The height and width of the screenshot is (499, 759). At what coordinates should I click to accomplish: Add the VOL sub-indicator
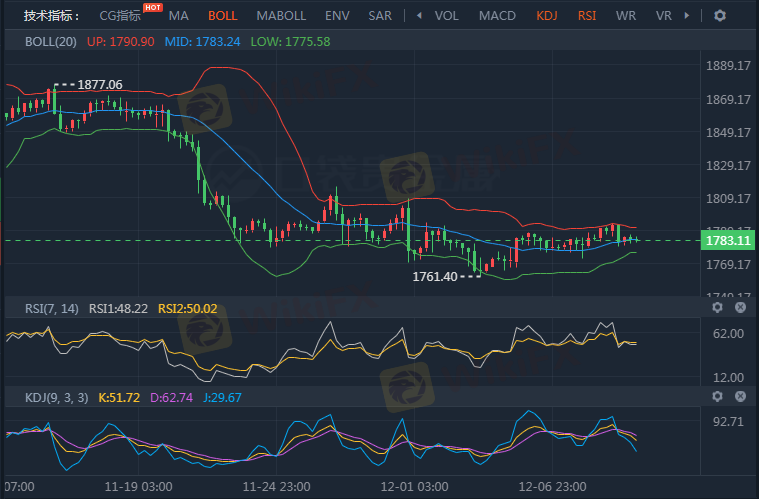coord(446,16)
